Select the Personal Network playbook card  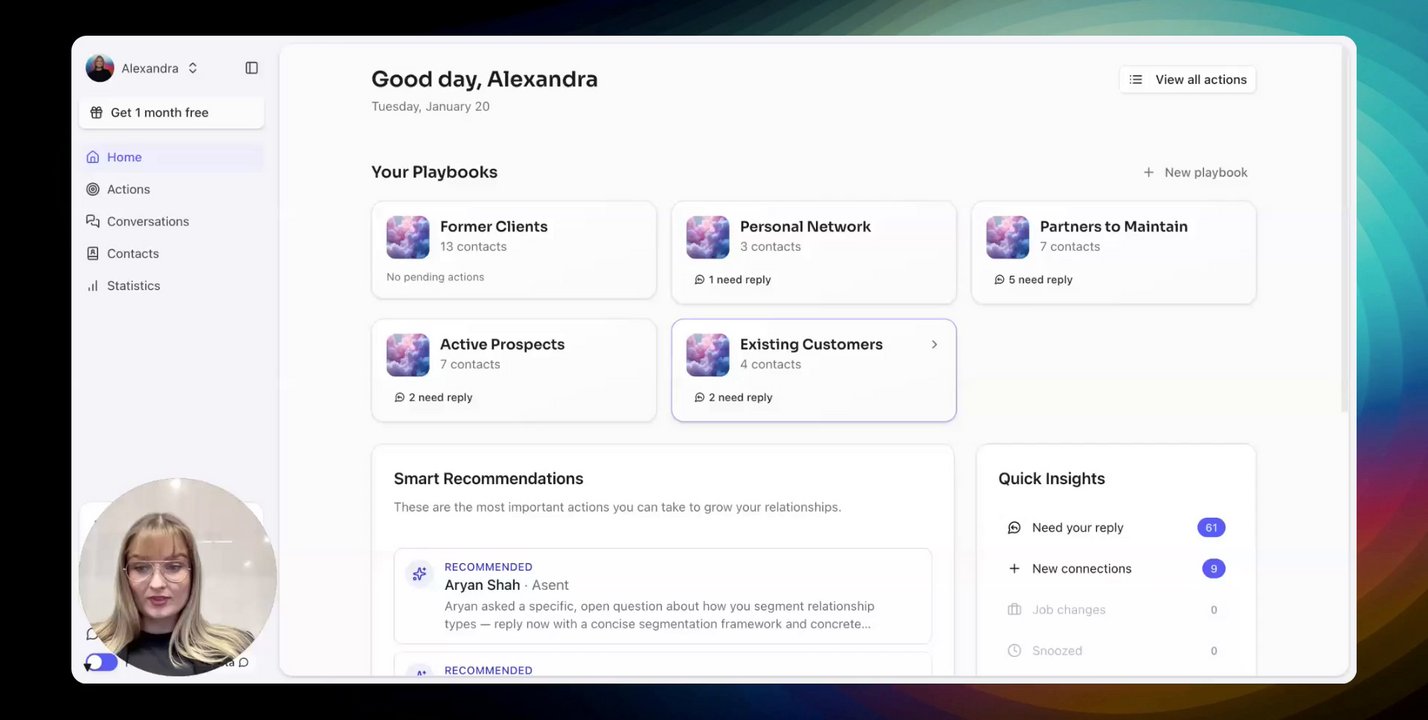click(x=814, y=252)
